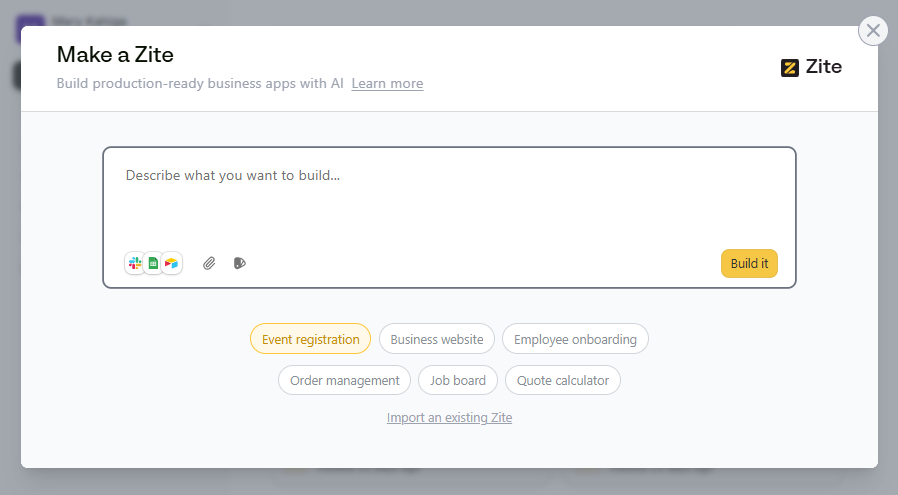Click the Make a Zite heading
Viewport: 898px width, 495px height.
point(115,55)
